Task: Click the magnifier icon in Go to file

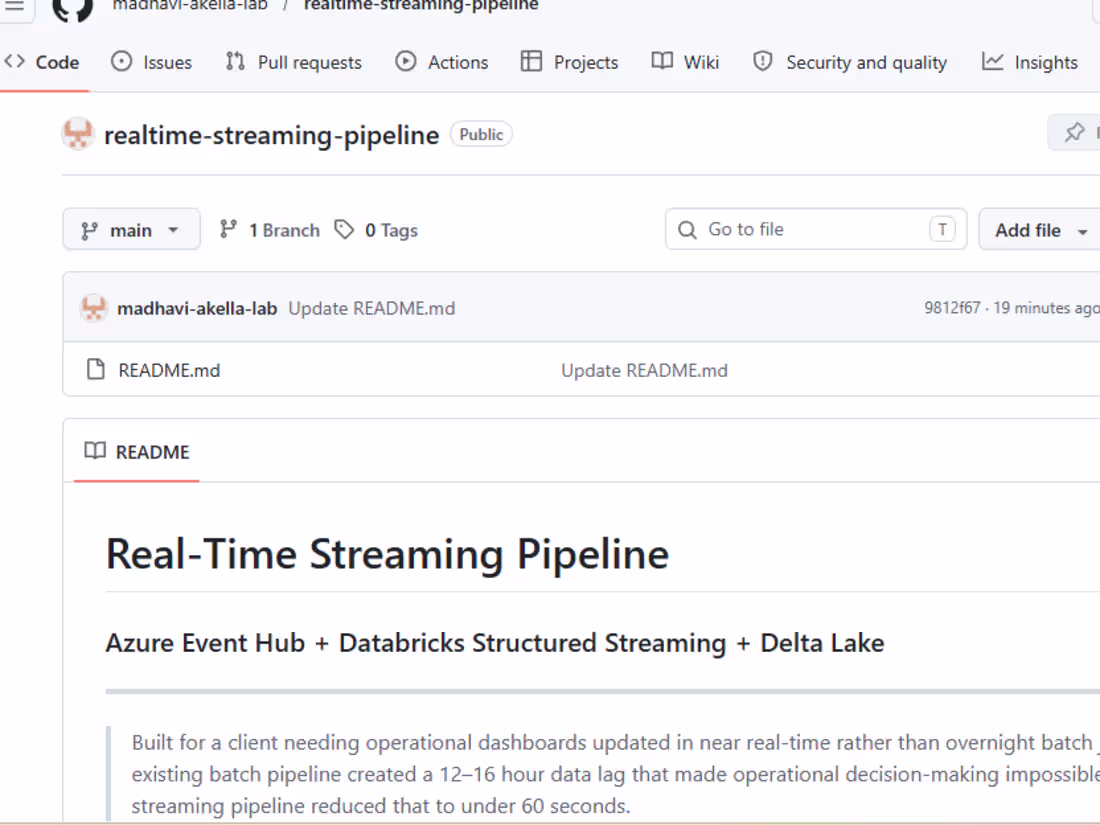Action: tap(688, 230)
